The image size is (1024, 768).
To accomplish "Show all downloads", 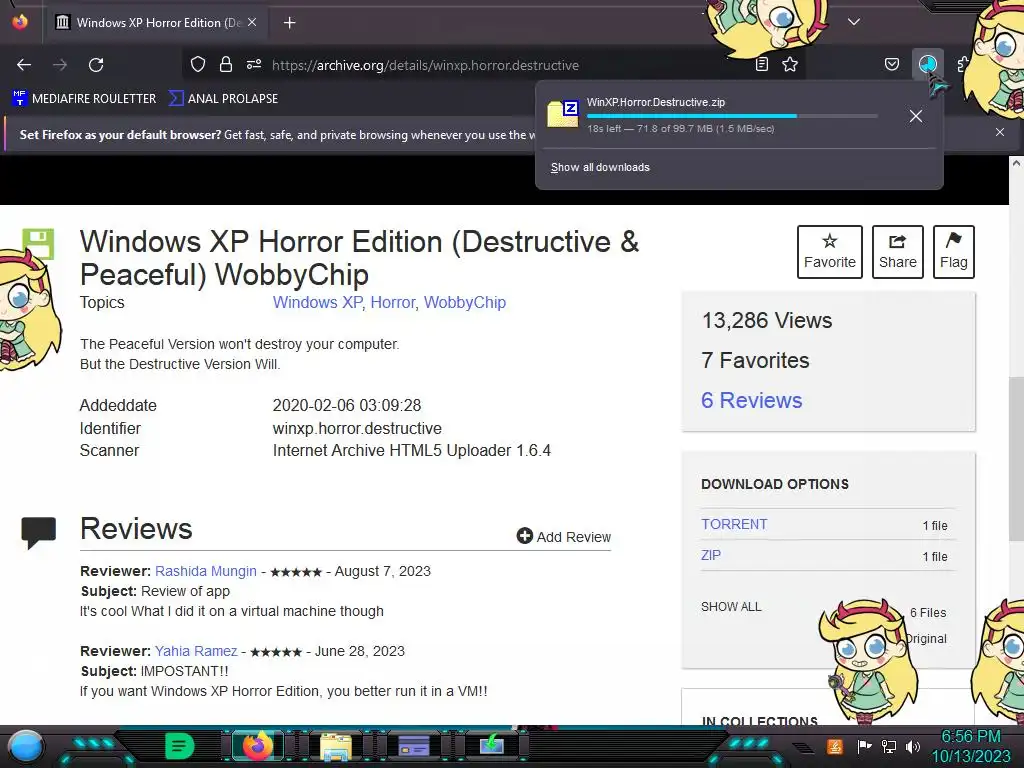I will tap(600, 167).
